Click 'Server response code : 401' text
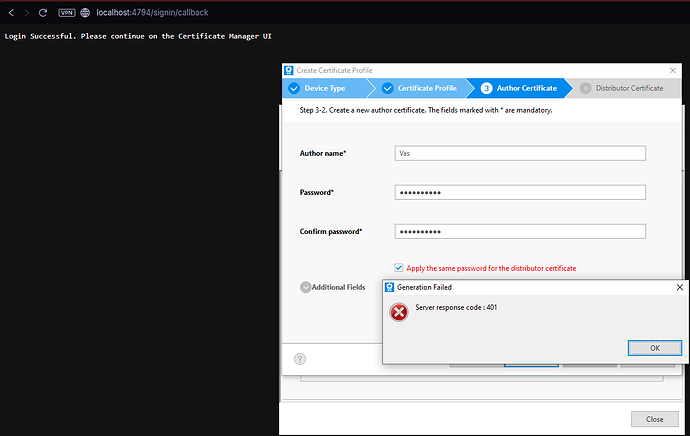 tap(456, 308)
